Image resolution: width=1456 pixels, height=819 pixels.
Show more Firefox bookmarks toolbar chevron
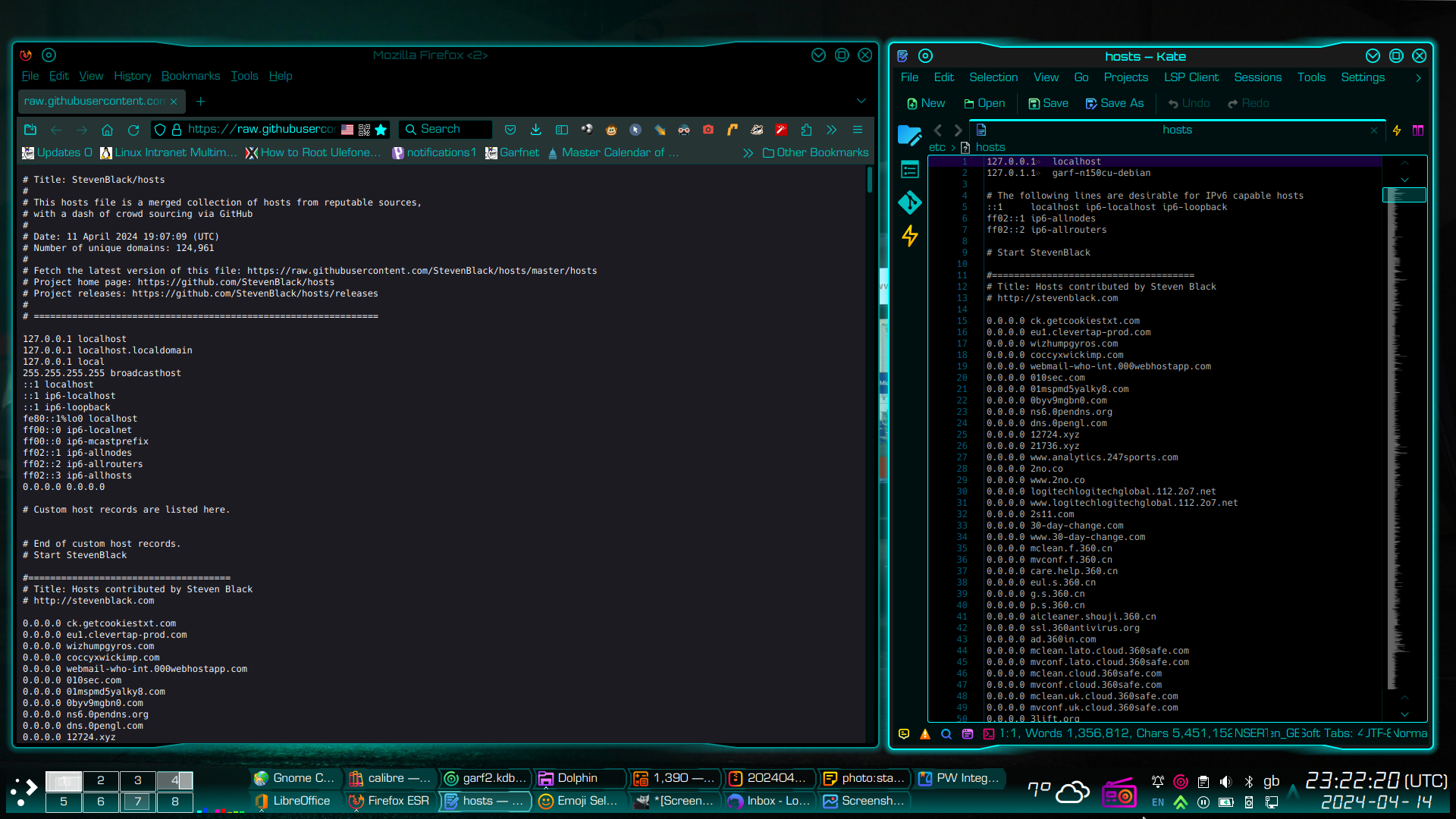click(x=748, y=152)
